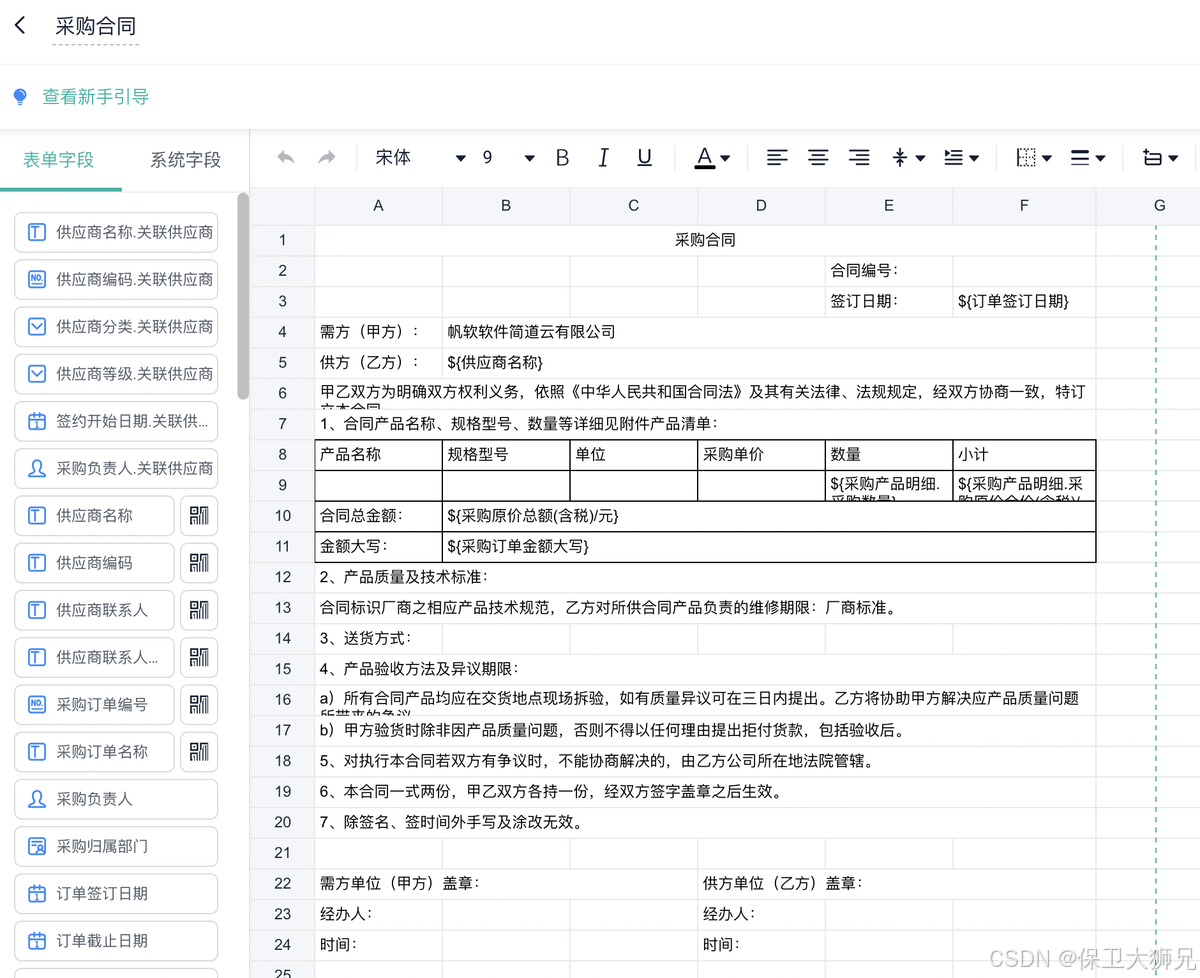Open cell border options
The image size is (1200, 978).
tap(1026, 158)
